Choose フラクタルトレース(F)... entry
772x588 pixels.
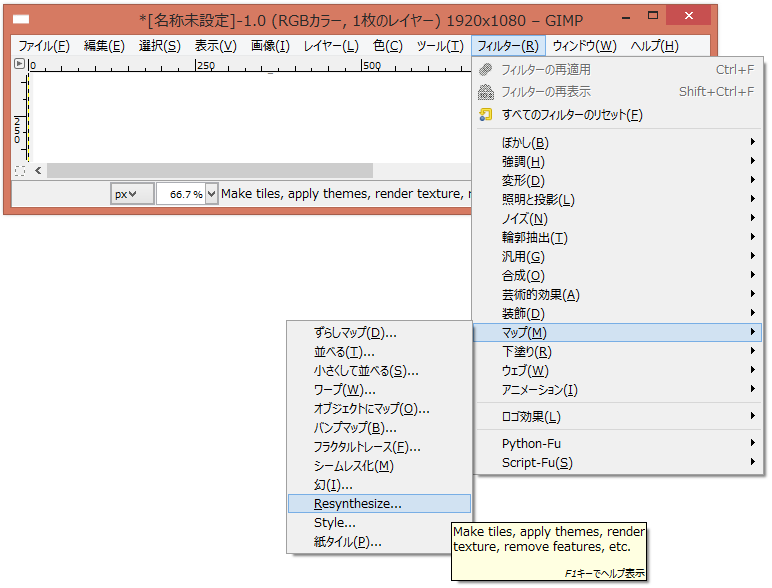(379, 447)
